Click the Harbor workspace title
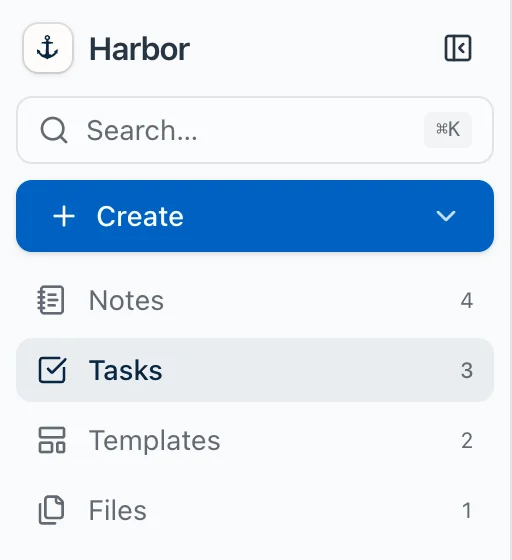Viewport: 512px width, 560px height. [x=139, y=49]
